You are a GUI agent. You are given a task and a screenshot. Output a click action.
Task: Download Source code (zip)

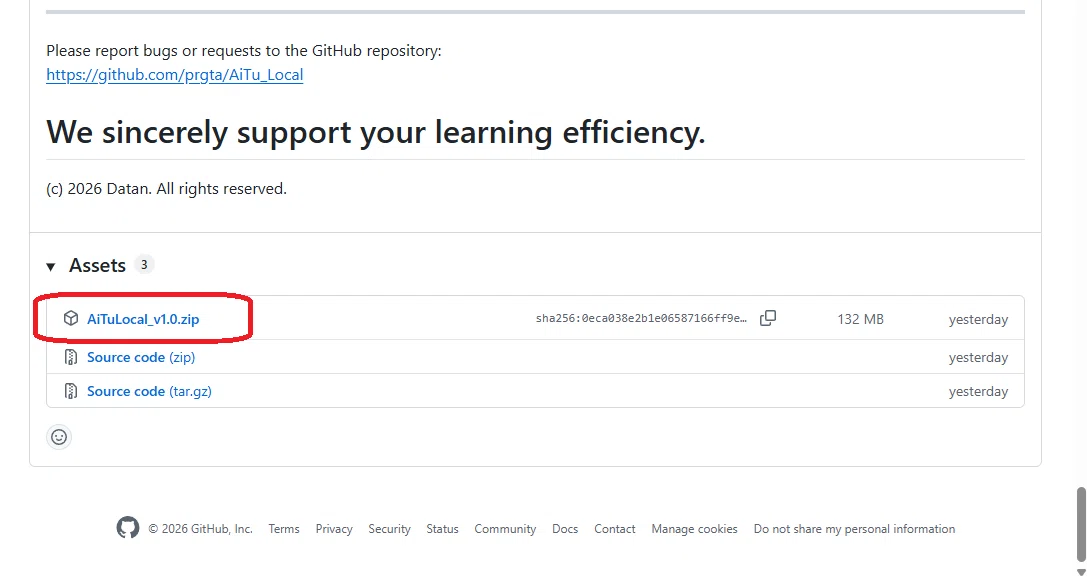tap(141, 357)
